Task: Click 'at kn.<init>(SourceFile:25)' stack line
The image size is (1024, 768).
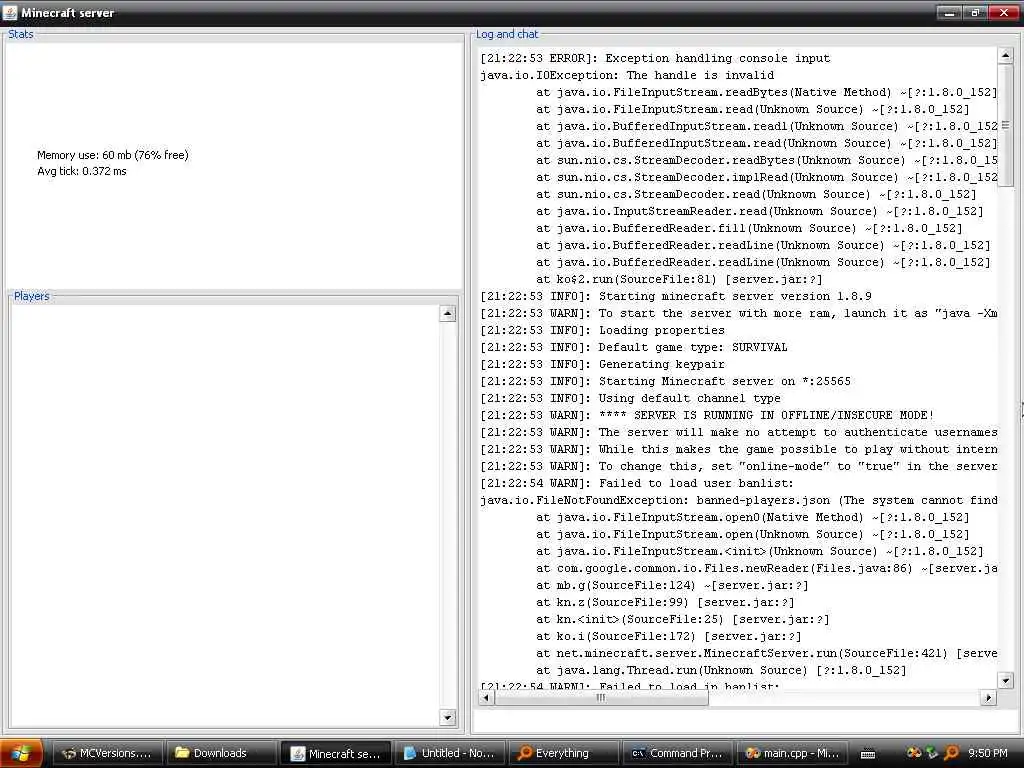Action: coord(682,618)
